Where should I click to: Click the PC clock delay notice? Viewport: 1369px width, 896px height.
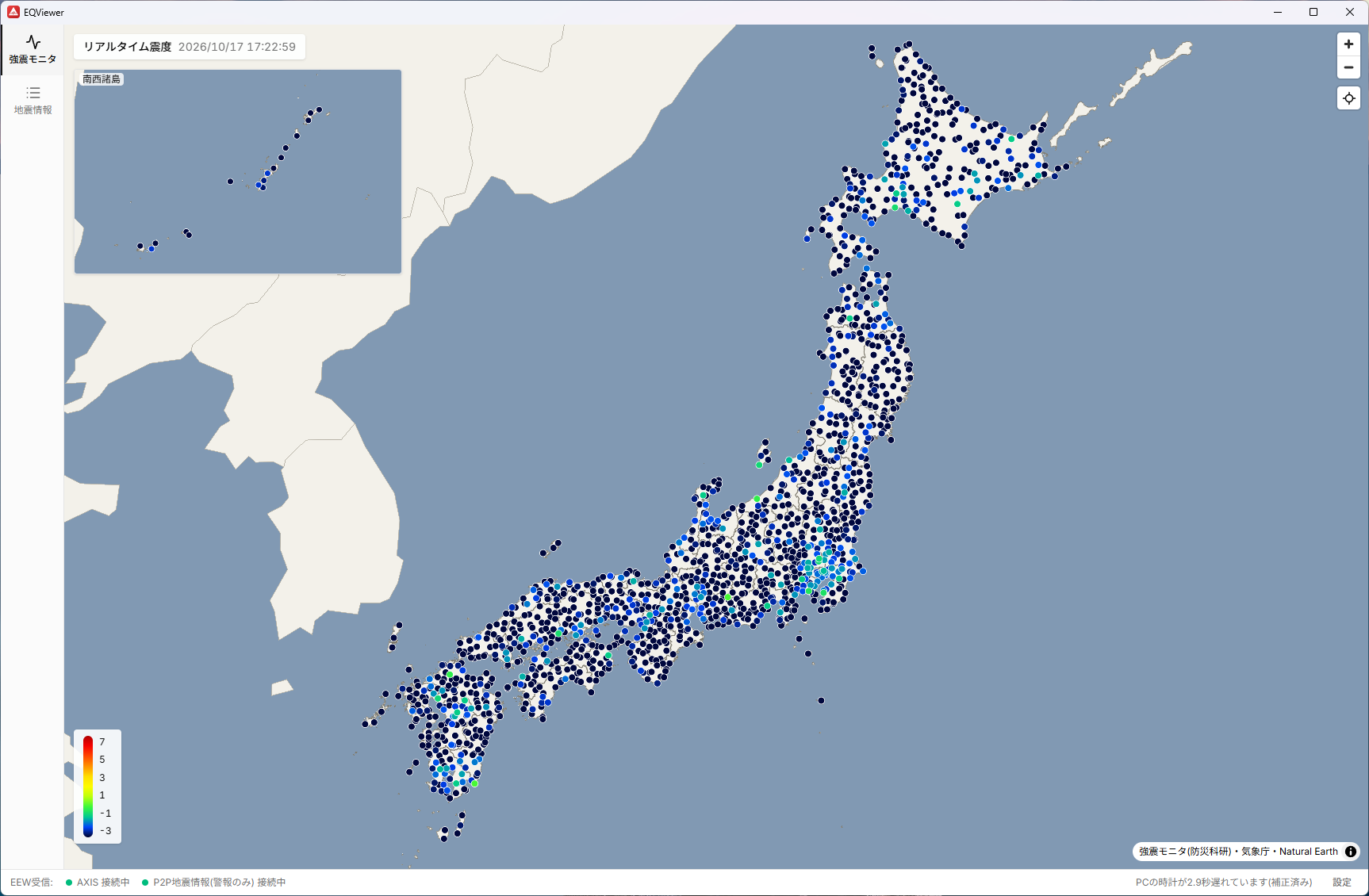click(x=1224, y=883)
